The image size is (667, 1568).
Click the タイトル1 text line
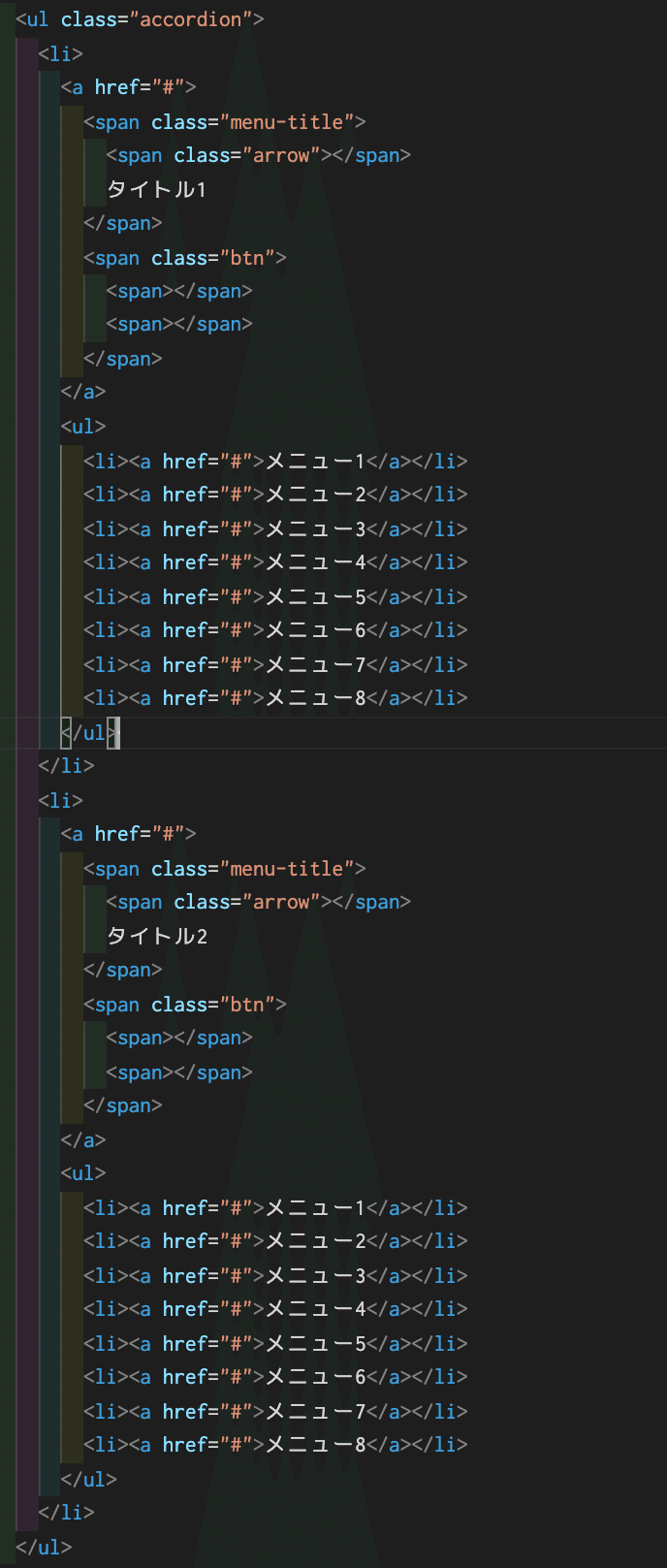tap(156, 189)
